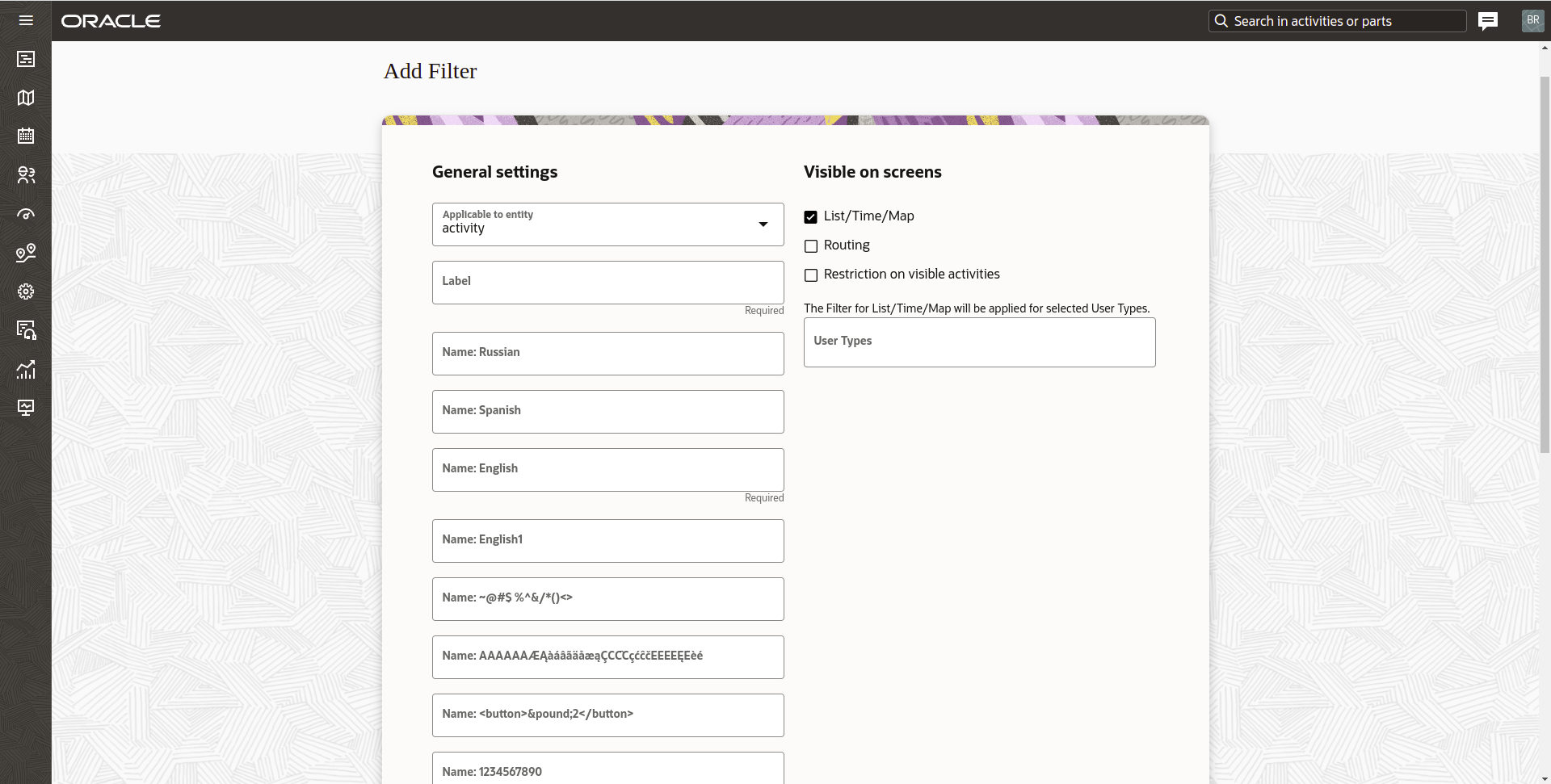Screen dimensions: 1551x784
Task: Uncheck the List/Time/Map checkbox
Action: pos(811,217)
